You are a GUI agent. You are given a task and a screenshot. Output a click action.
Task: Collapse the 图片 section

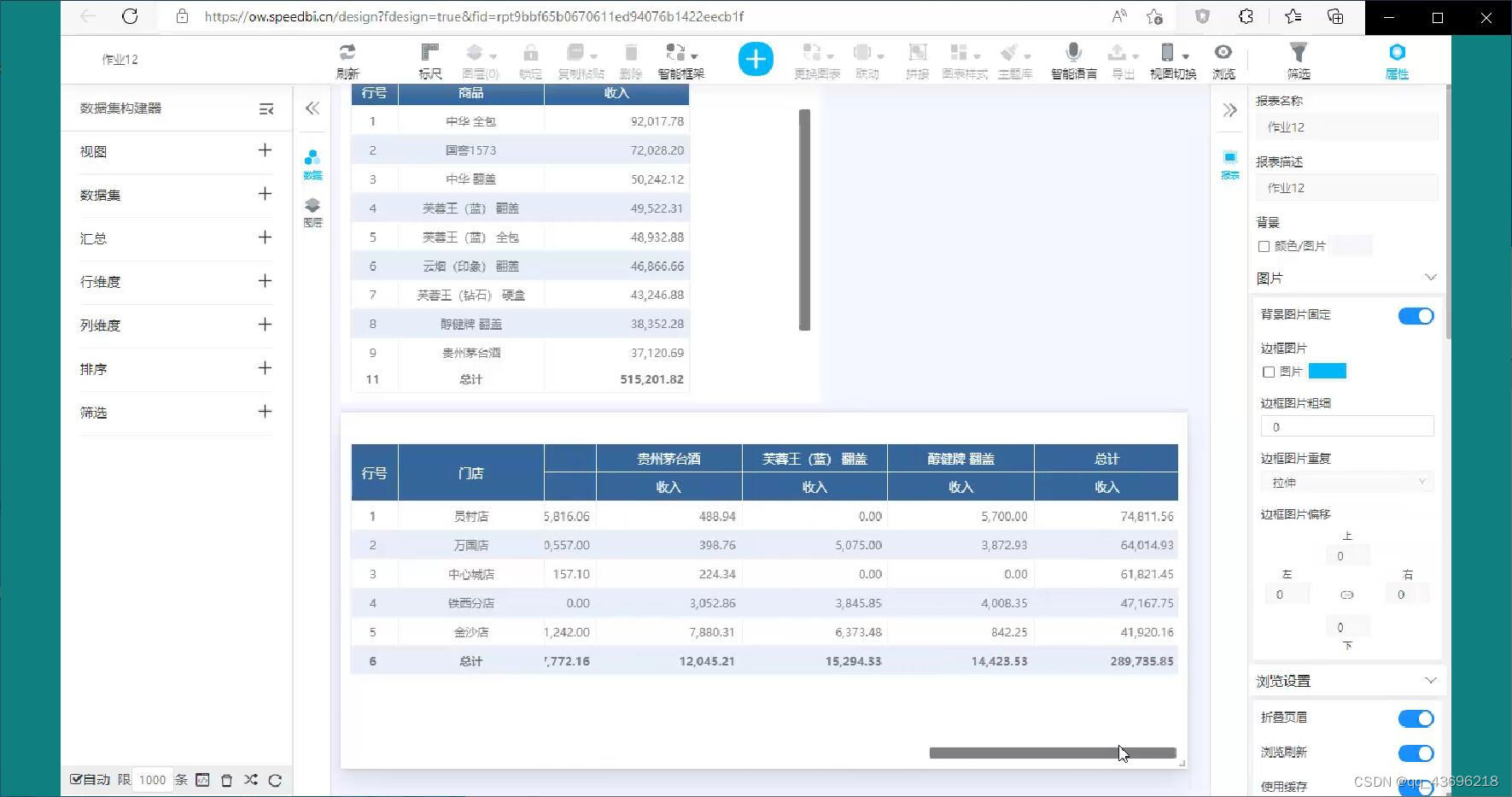1431,278
